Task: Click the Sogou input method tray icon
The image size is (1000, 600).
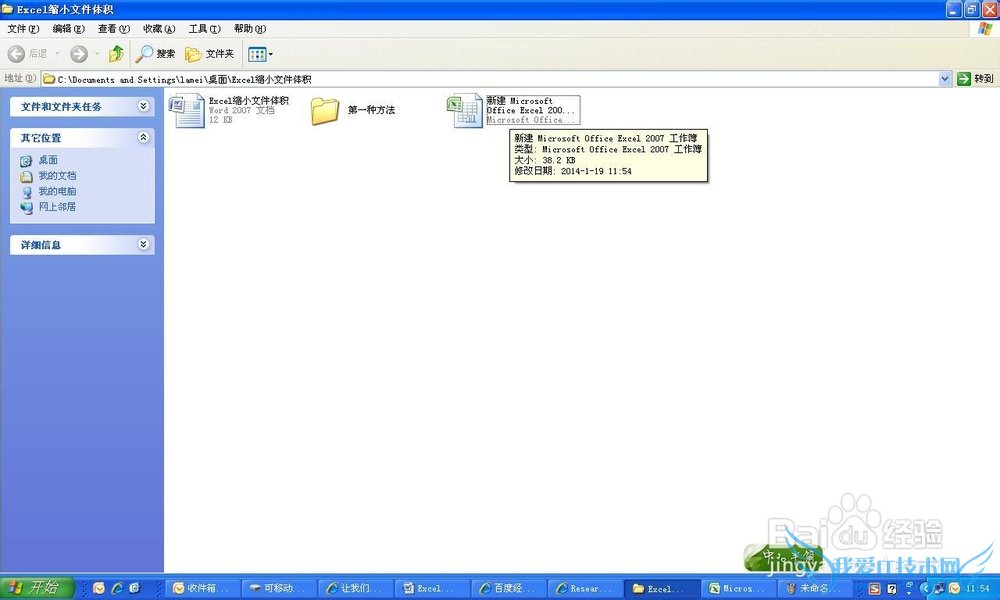Action: click(x=874, y=588)
